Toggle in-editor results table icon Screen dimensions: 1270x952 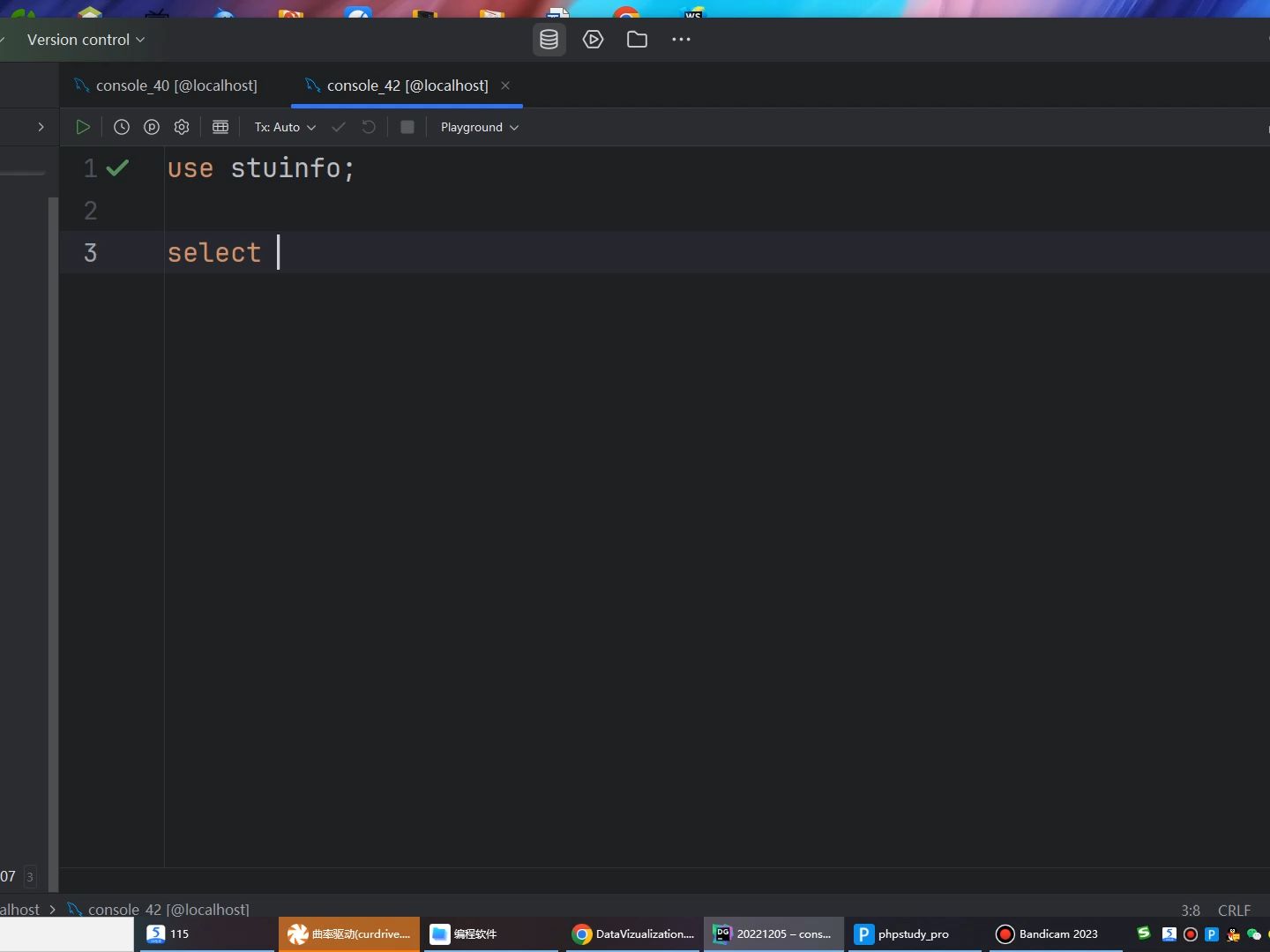tap(220, 127)
